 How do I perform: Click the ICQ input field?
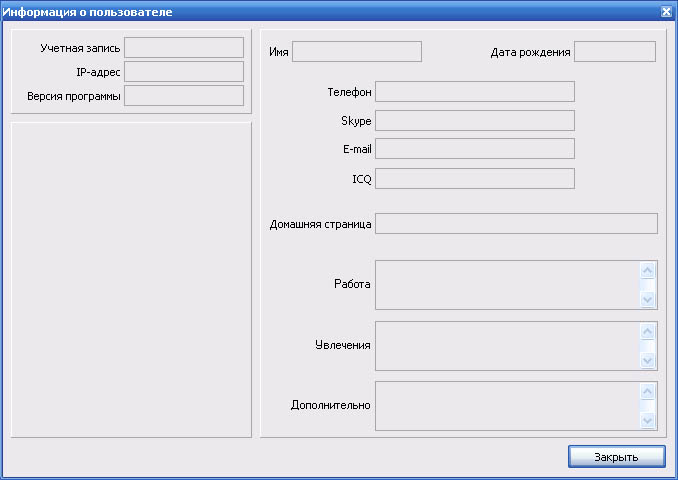pyautogui.click(x=474, y=179)
